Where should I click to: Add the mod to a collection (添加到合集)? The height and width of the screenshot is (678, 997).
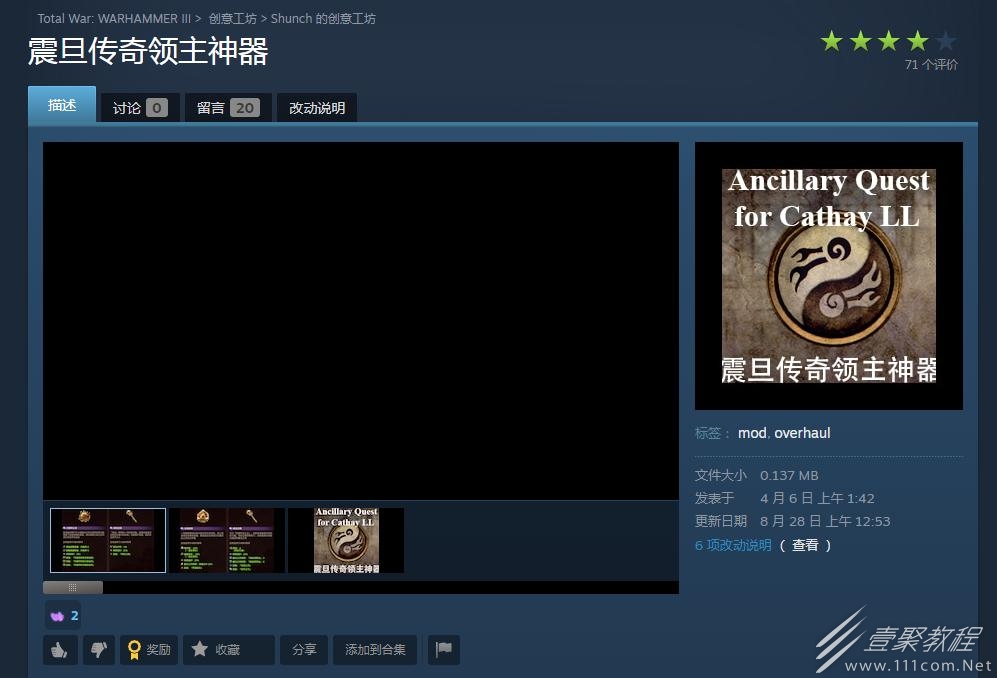coord(375,649)
